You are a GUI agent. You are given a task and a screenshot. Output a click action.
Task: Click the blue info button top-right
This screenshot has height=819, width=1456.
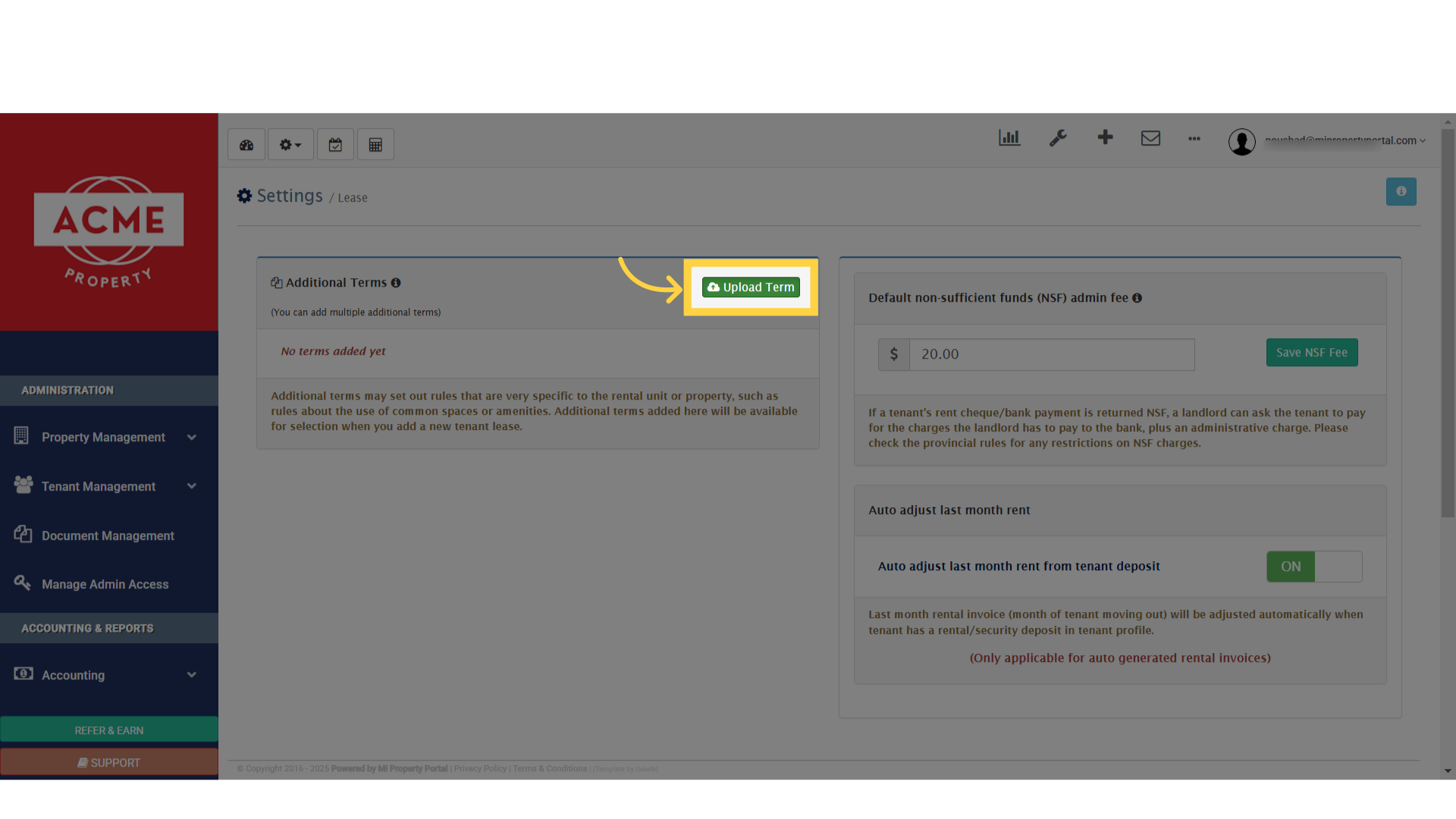(x=1401, y=192)
